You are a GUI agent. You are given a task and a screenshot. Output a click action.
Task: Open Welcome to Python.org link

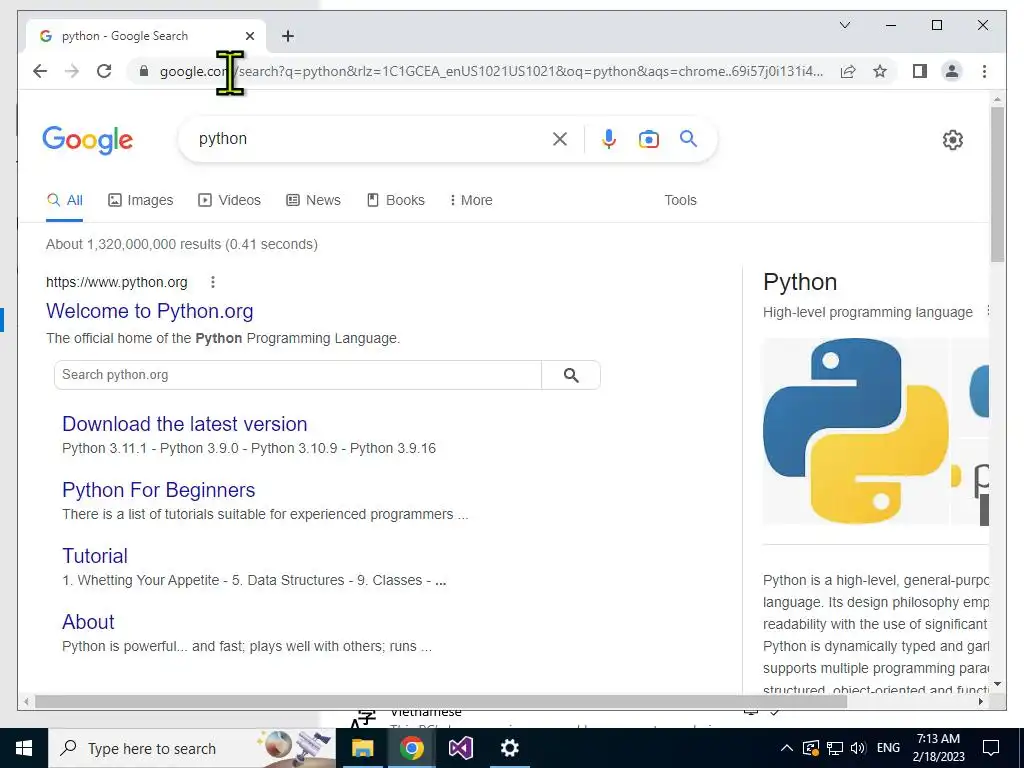point(150,311)
